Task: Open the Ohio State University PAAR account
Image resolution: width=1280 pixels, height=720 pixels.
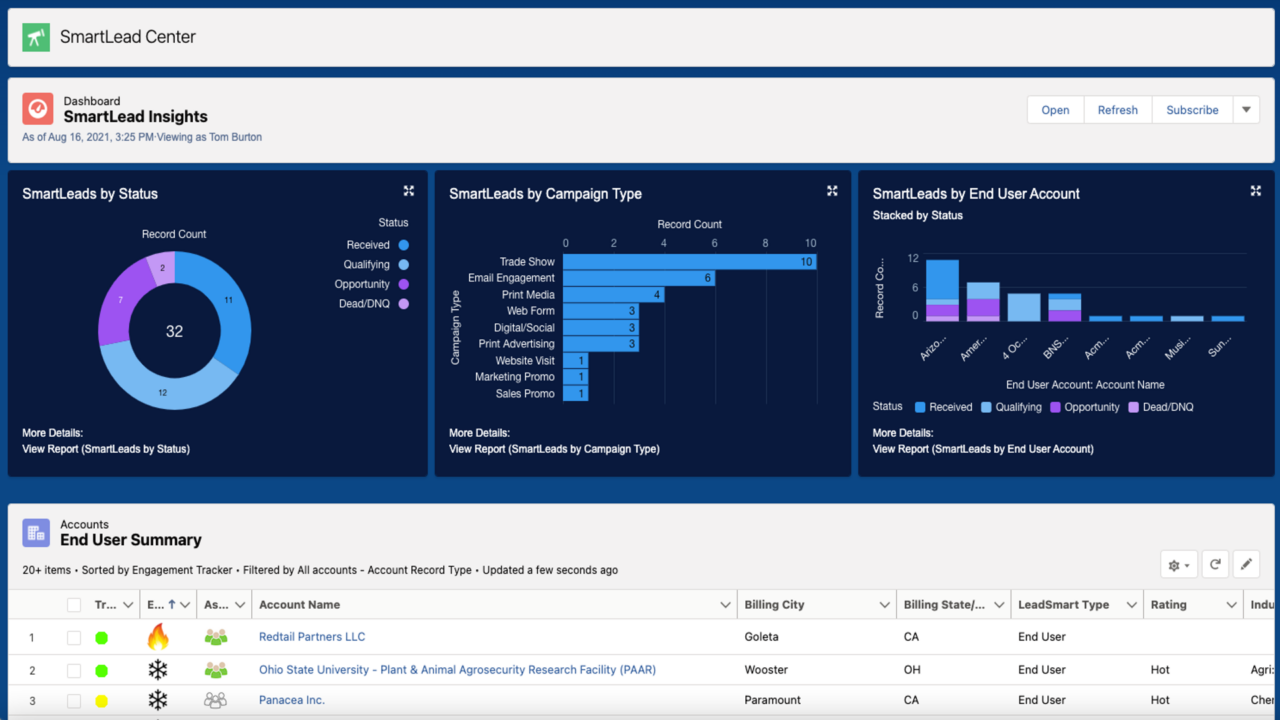Action: coord(457,670)
